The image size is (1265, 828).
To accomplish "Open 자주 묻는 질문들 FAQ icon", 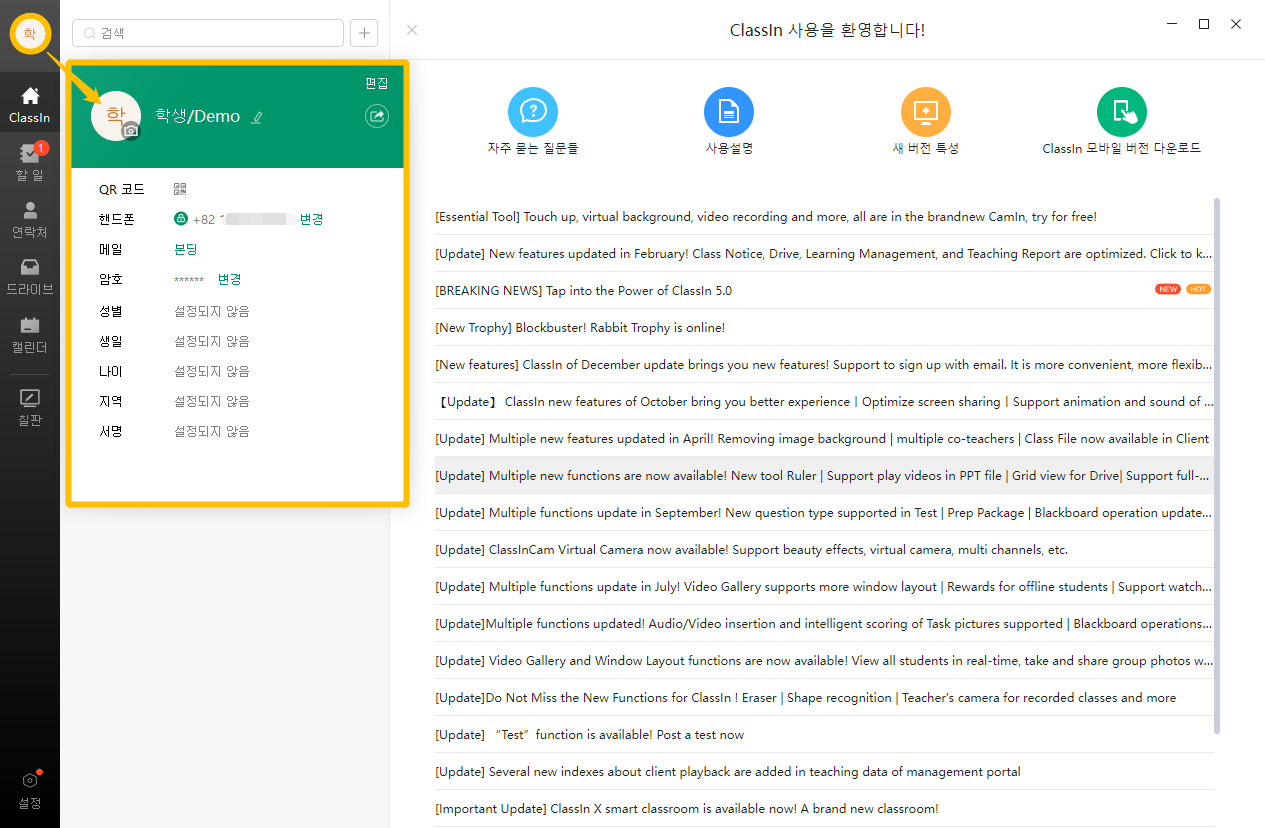I will [x=533, y=112].
